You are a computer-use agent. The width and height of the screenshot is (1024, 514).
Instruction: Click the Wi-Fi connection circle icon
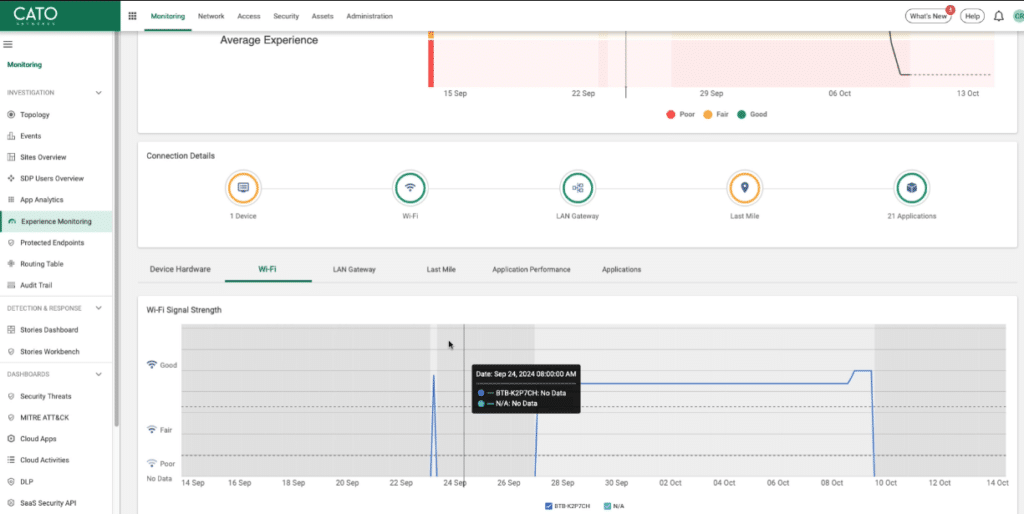pos(410,187)
